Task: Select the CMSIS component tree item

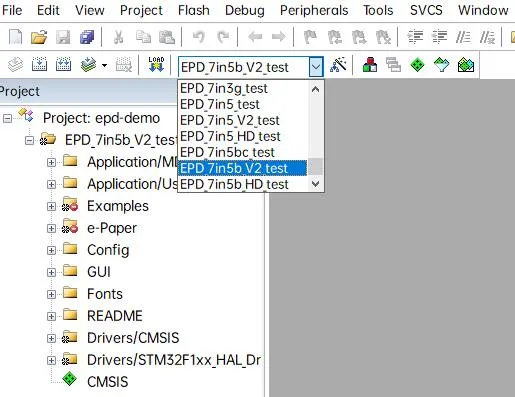Action: pyautogui.click(x=107, y=382)
